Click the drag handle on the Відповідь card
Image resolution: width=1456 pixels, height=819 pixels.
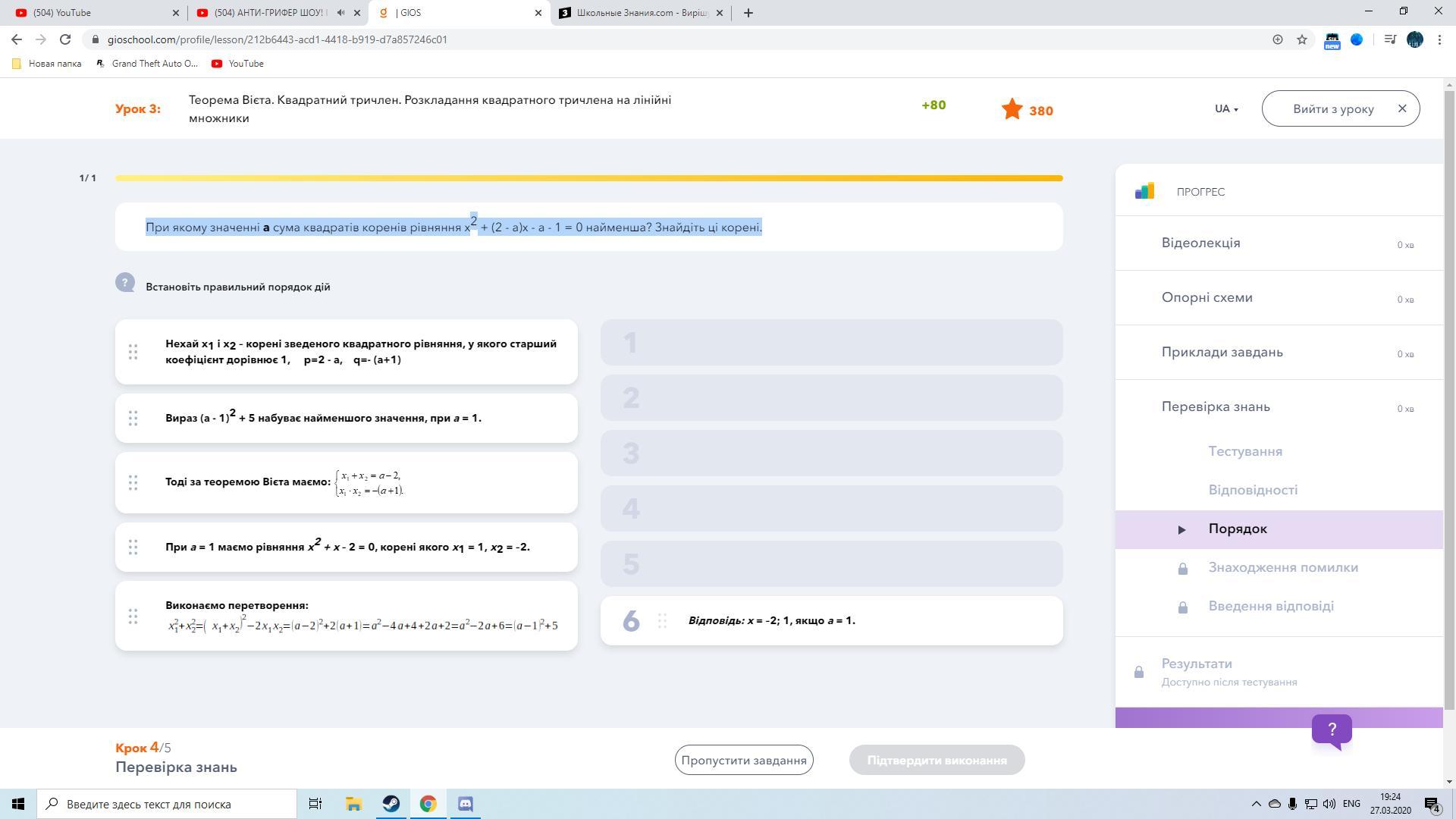click(662, 621)
